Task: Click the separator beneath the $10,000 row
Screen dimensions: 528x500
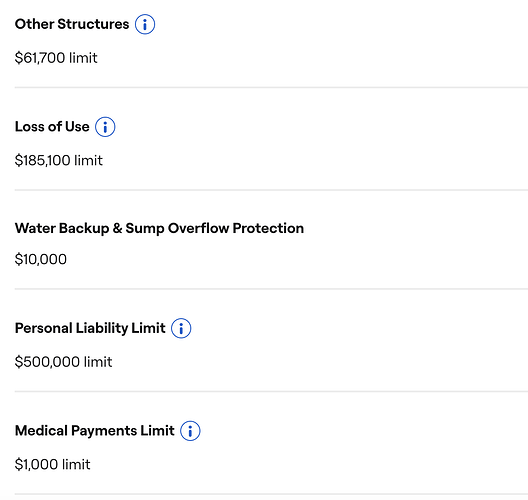Action: pos(271,289)
